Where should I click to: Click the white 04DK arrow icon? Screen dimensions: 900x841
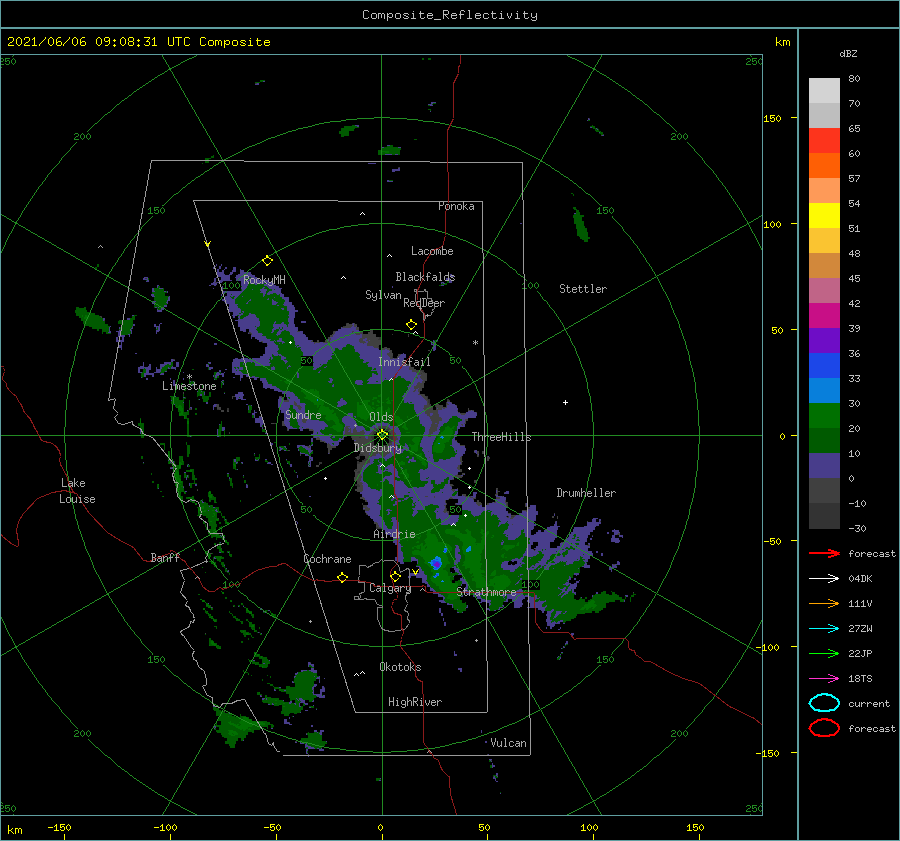coord(824,579)
